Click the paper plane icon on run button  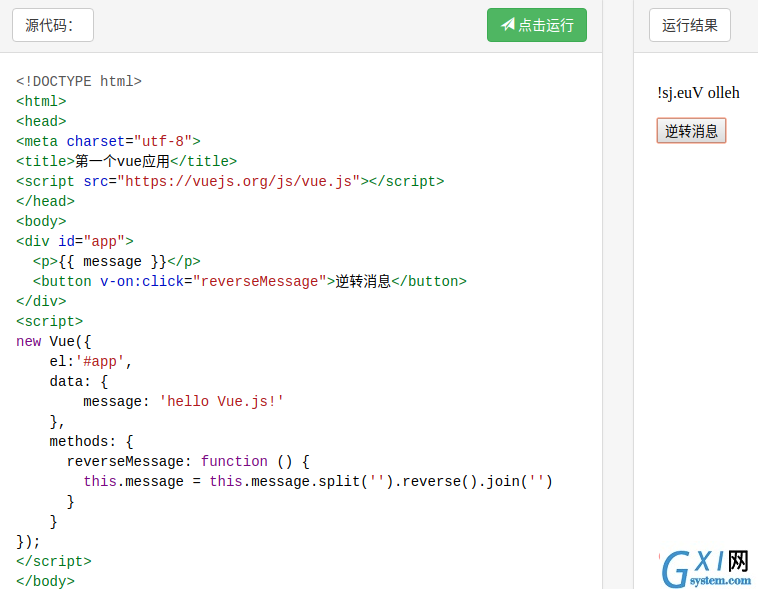[x=508, y=24]
